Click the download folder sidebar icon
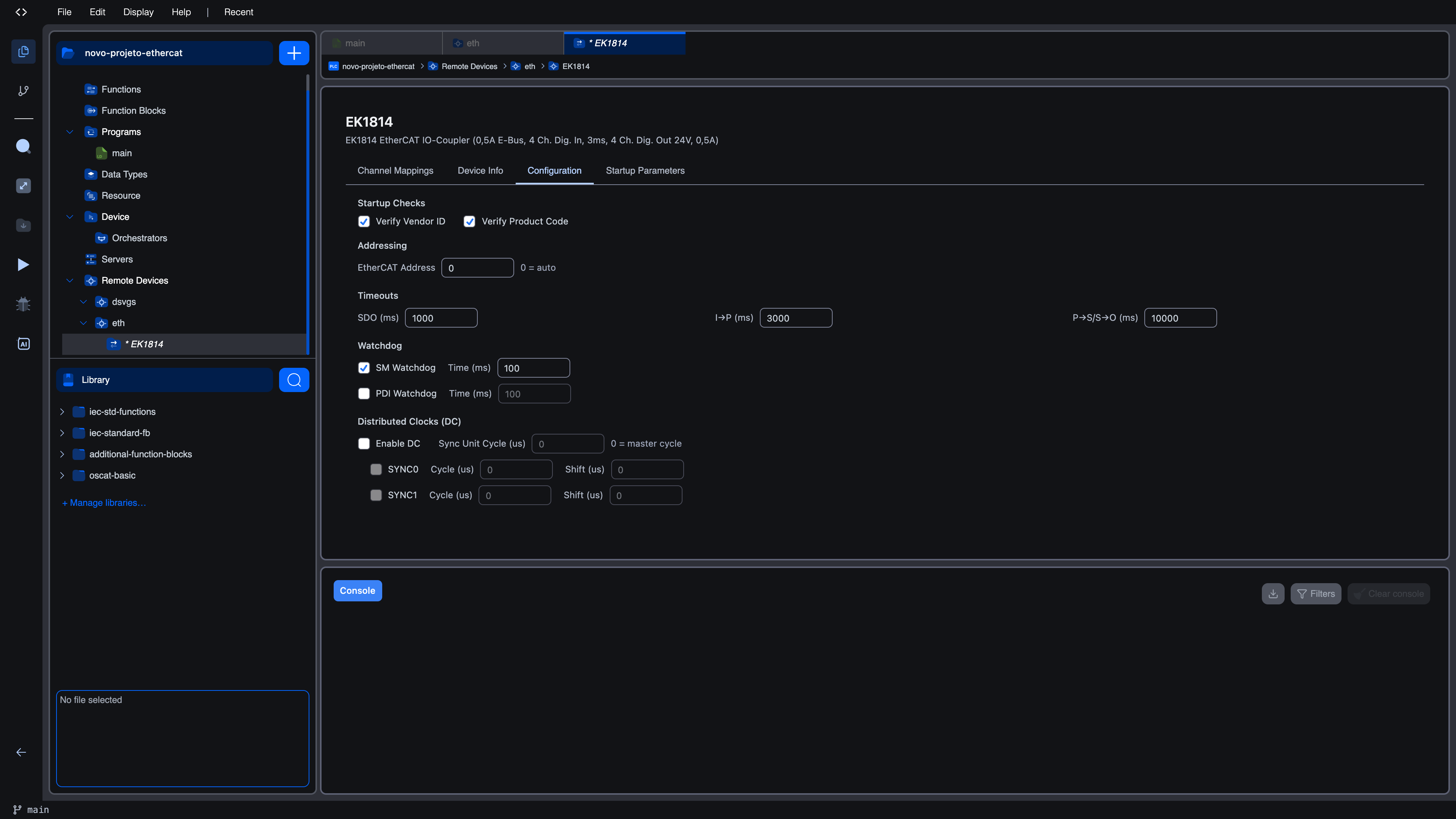Image resolution: width=1456 pixels, height=819 pixels. (23, 225)
